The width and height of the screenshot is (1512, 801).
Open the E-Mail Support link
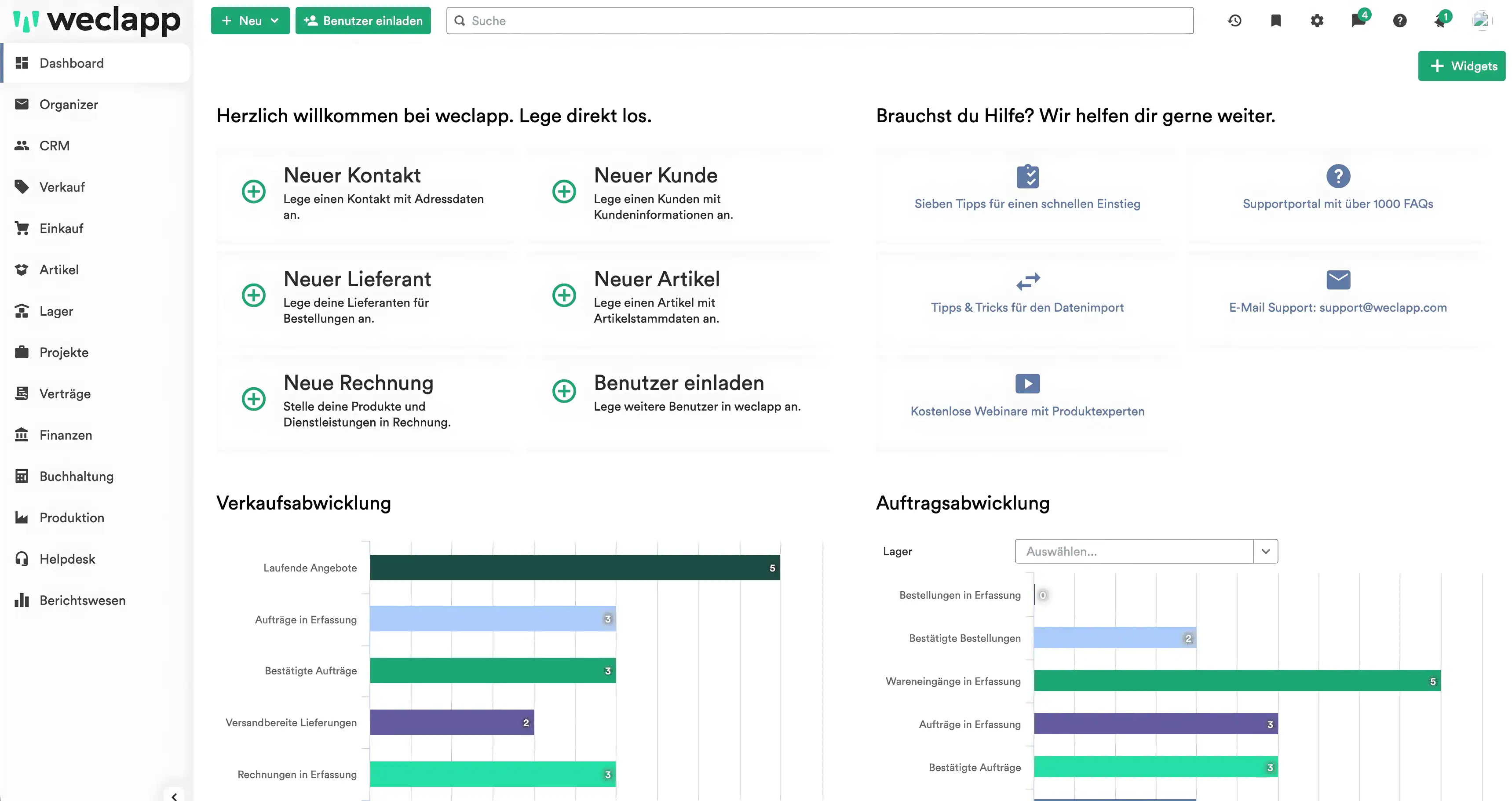tap(1338, 307)
